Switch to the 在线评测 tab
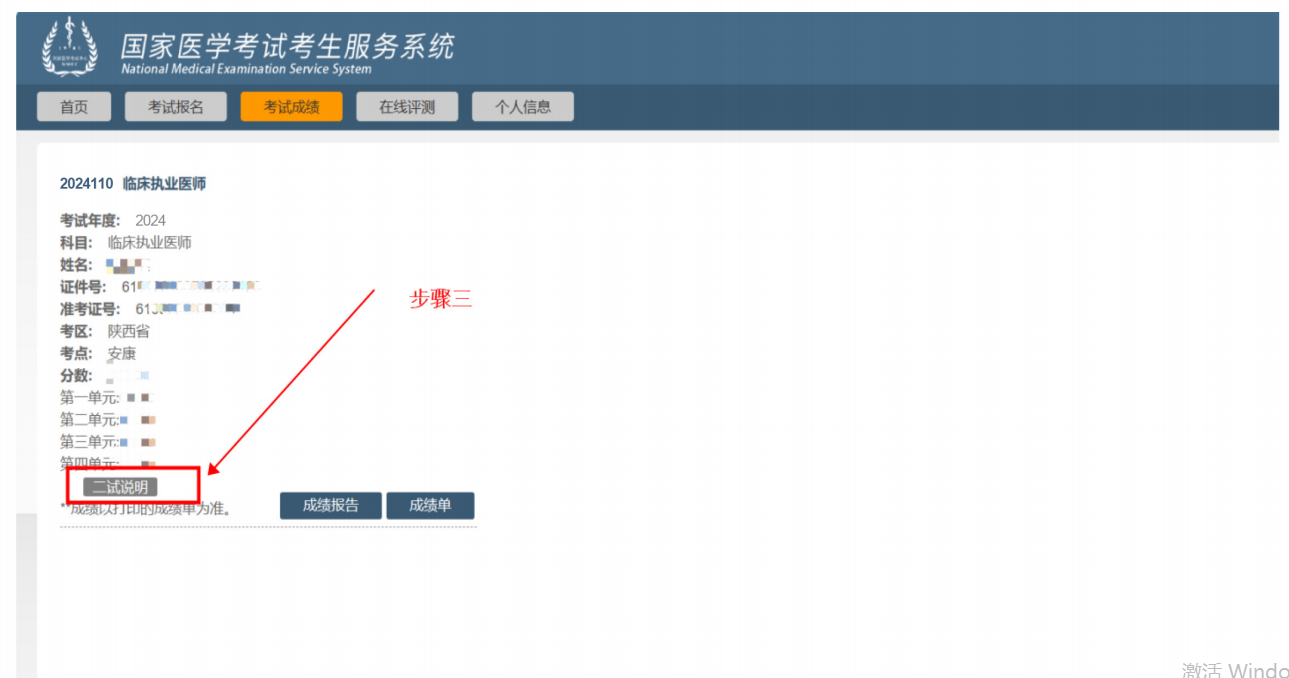 [407, 107]
